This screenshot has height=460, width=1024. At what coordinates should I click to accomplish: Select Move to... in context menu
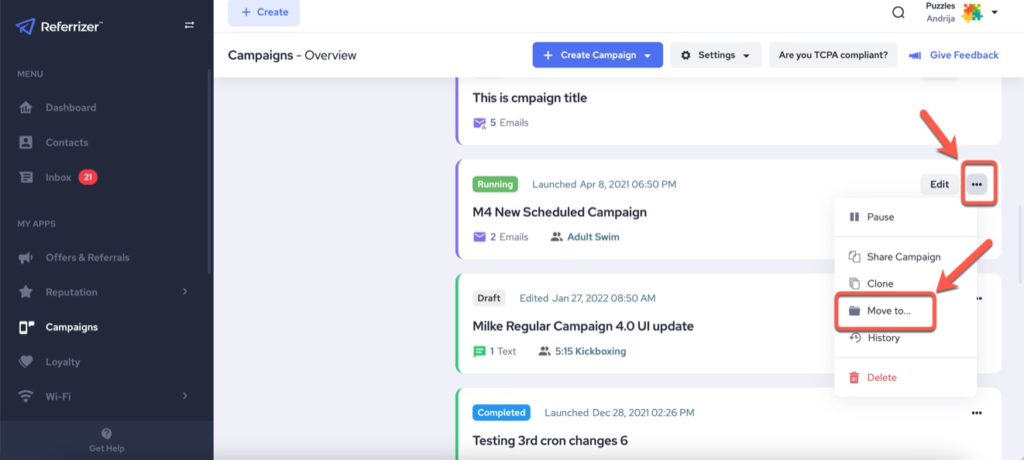pyautogui.click(x=888, y=311)
